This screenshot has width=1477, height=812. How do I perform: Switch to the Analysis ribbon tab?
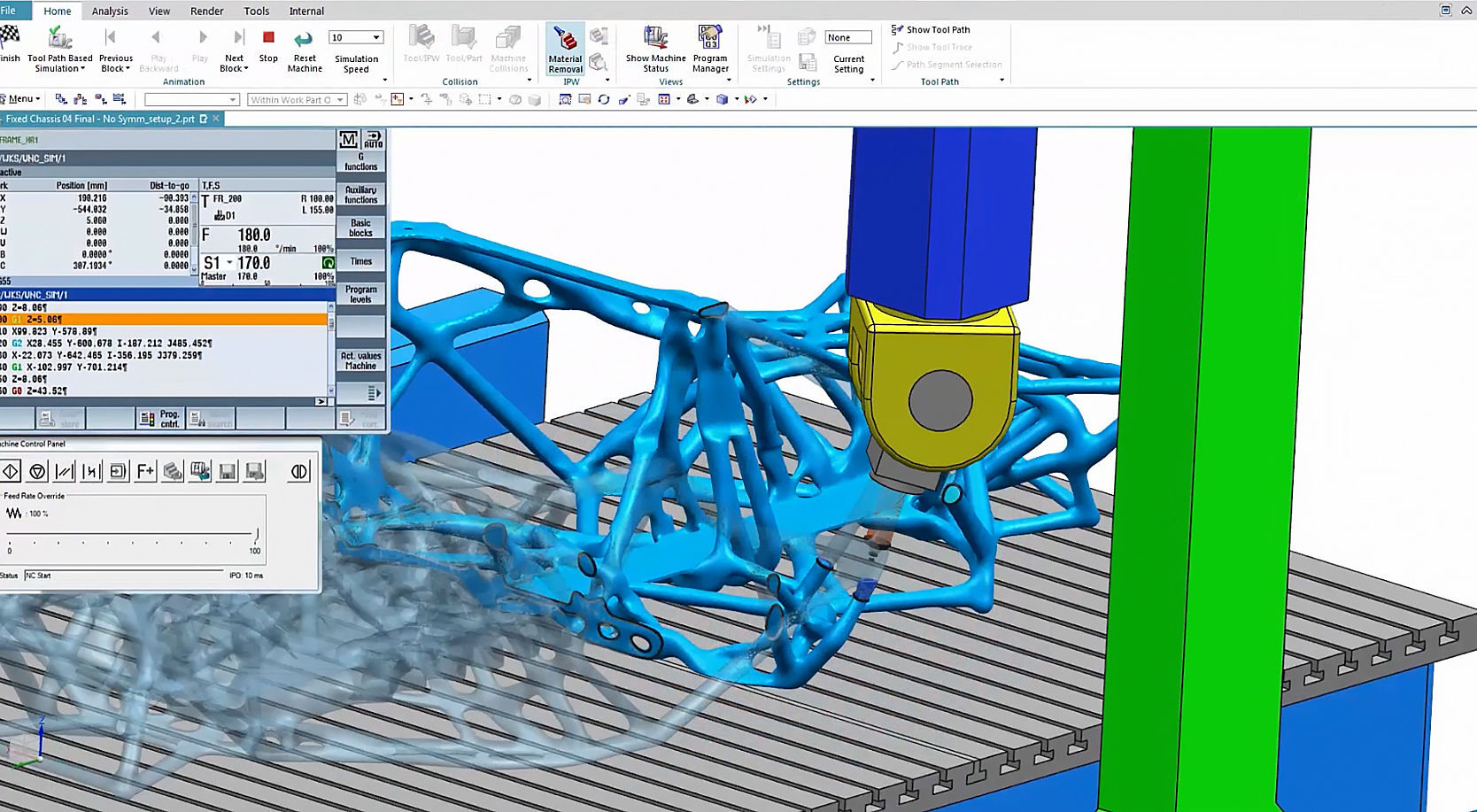coord(110,11)
